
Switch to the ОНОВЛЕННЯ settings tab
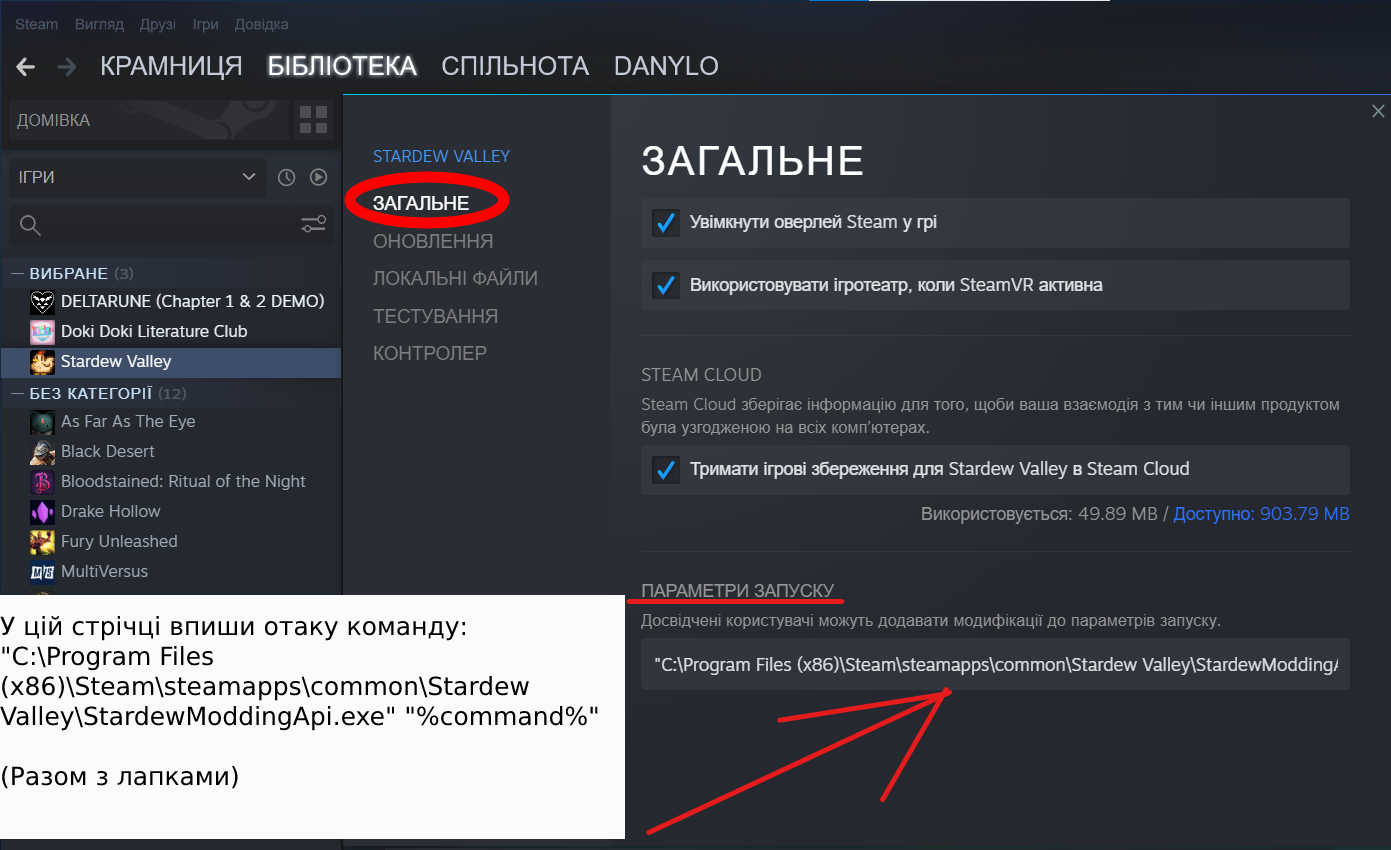(x=433, y=241)
